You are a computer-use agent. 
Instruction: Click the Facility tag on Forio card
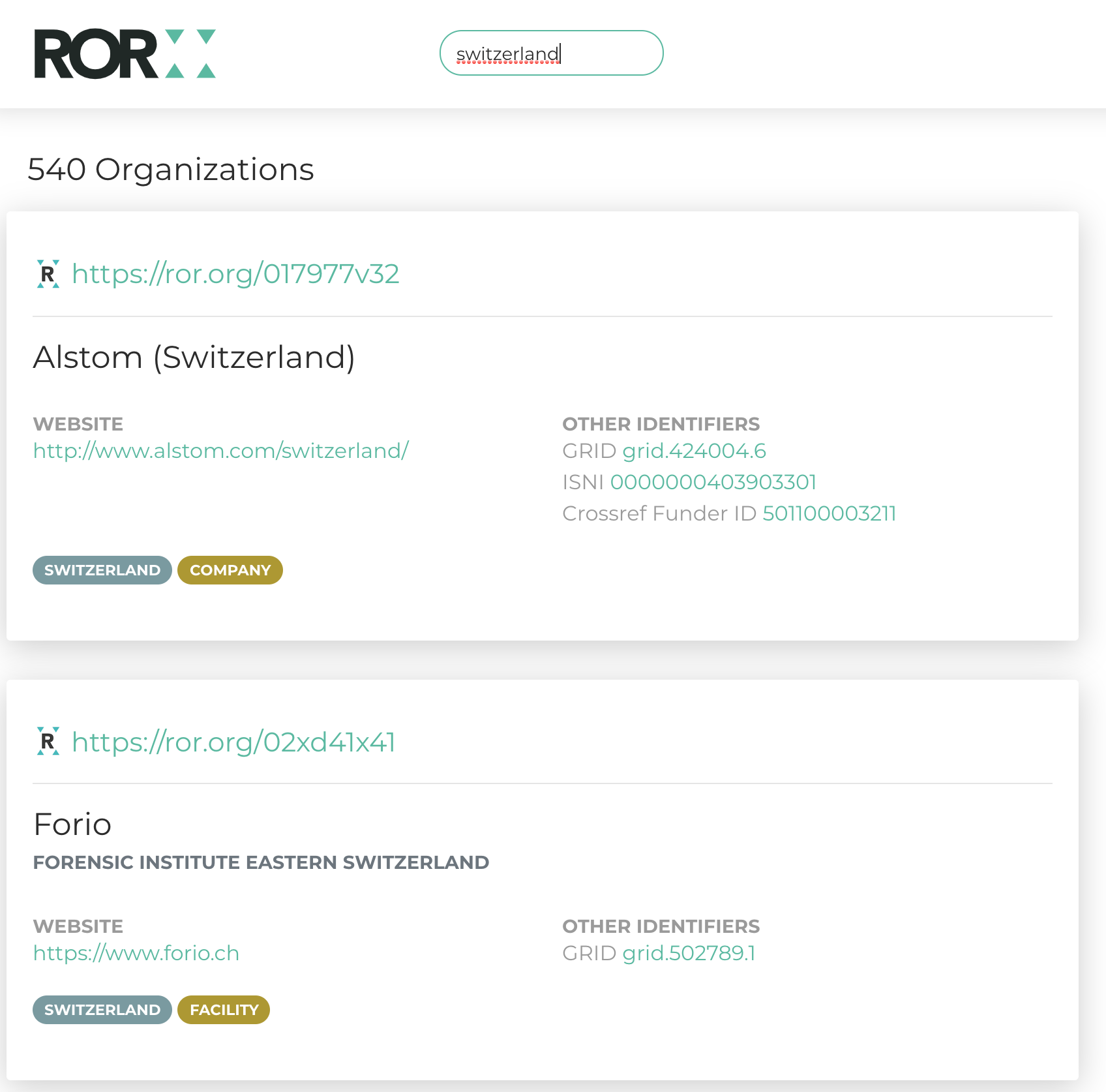(x=224, y=1010)
